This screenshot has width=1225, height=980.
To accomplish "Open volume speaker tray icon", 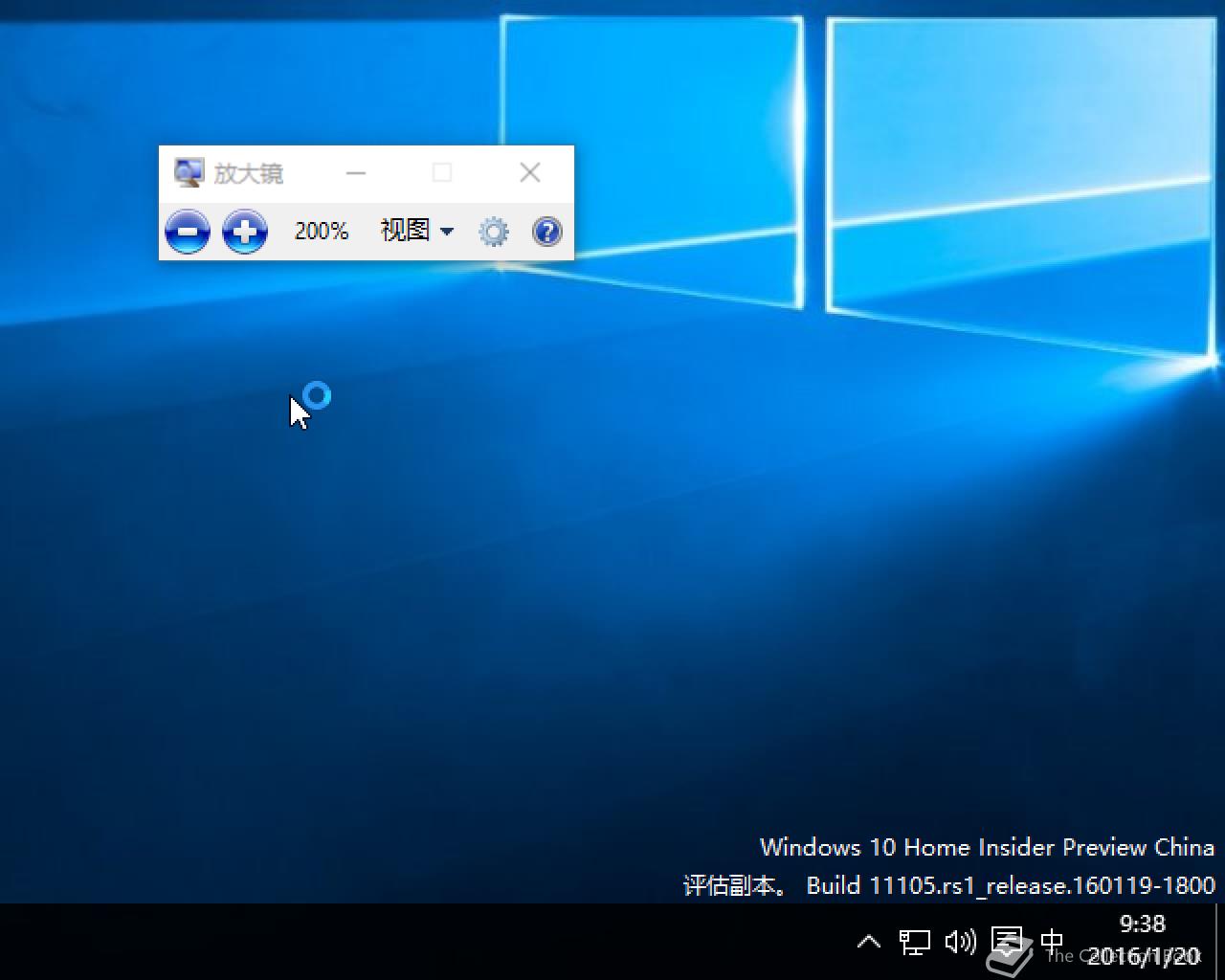I will coord(960,942).
